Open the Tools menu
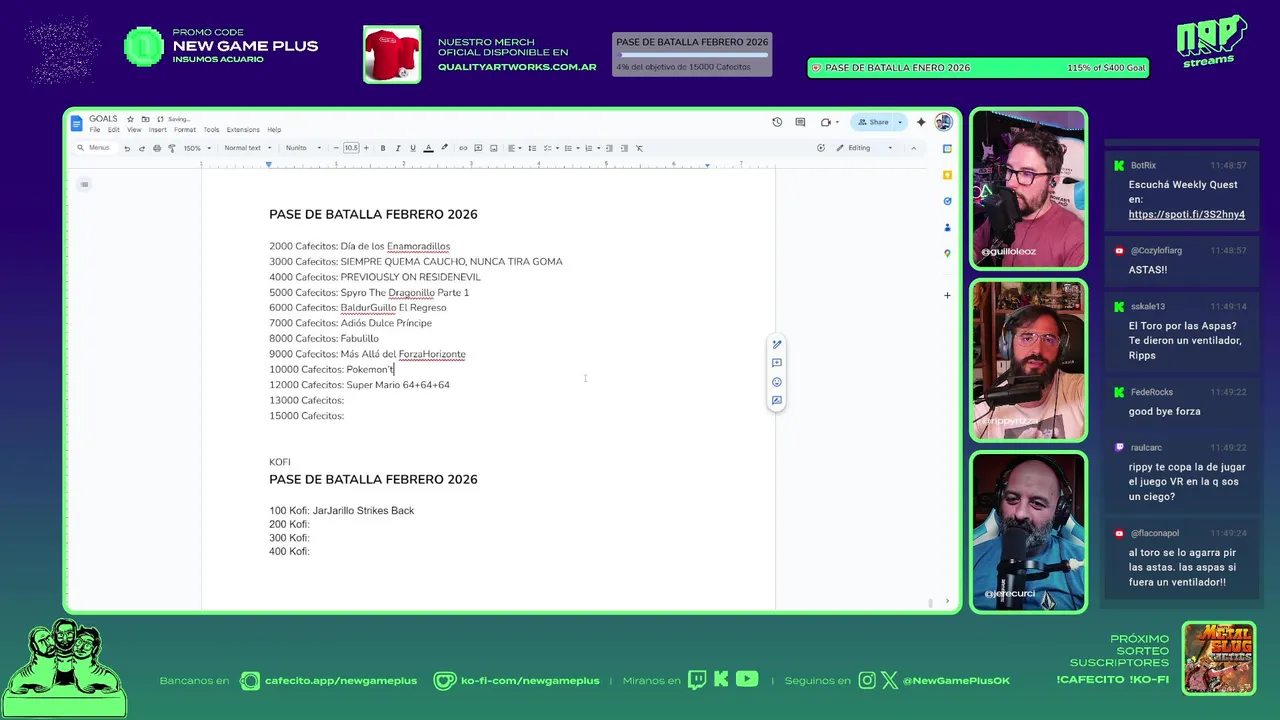The image size is (1280, 720). [x=211, y=130]
